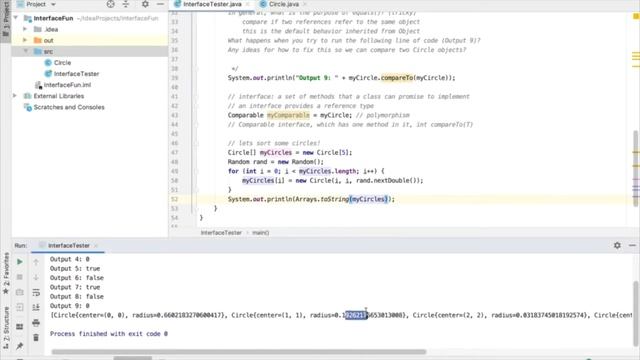Viewport: 640px width, 360px height.
Task: Click the Run panel vertical scrollbar
Action: 636,314
